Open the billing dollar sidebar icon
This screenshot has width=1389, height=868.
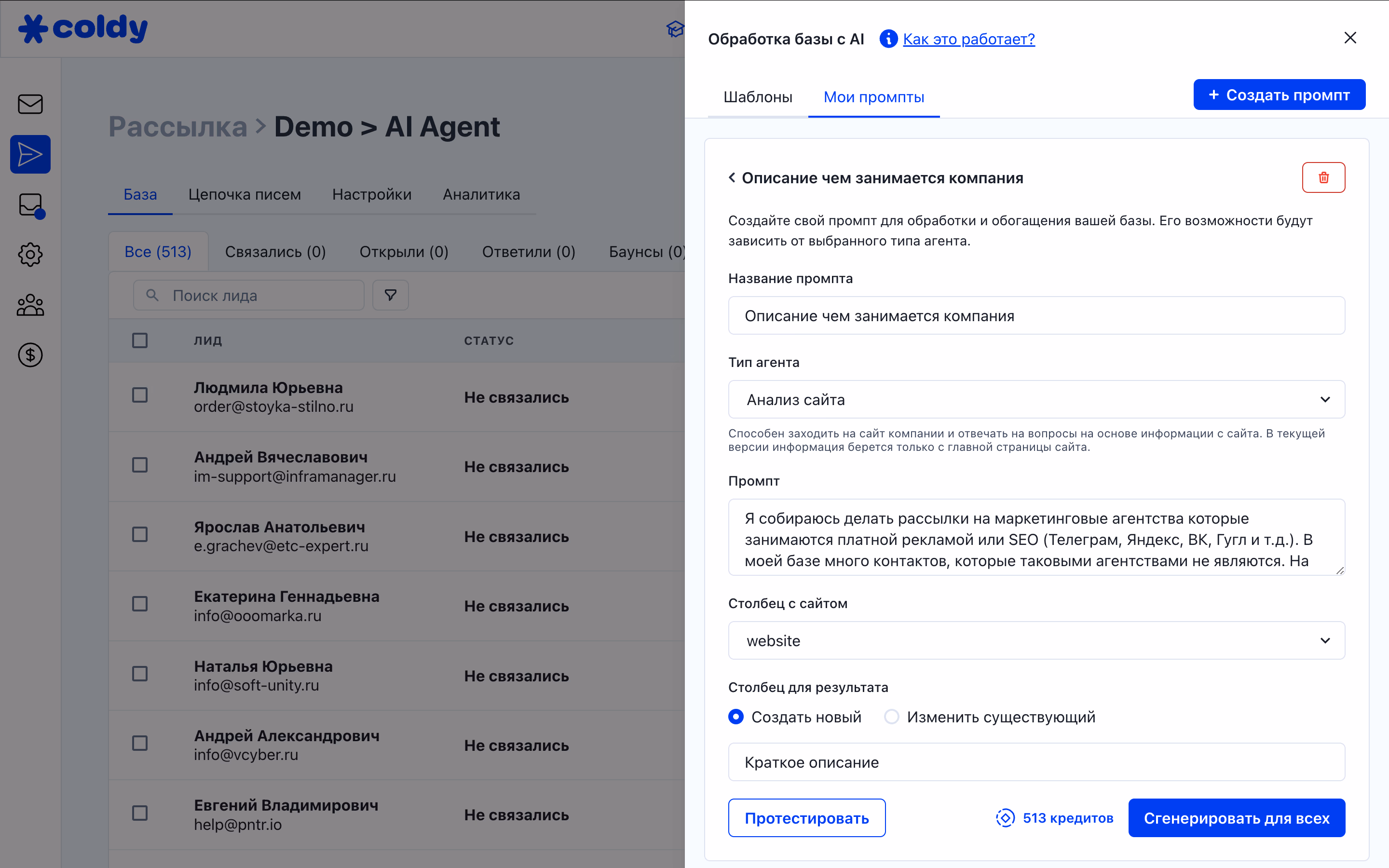30,355
